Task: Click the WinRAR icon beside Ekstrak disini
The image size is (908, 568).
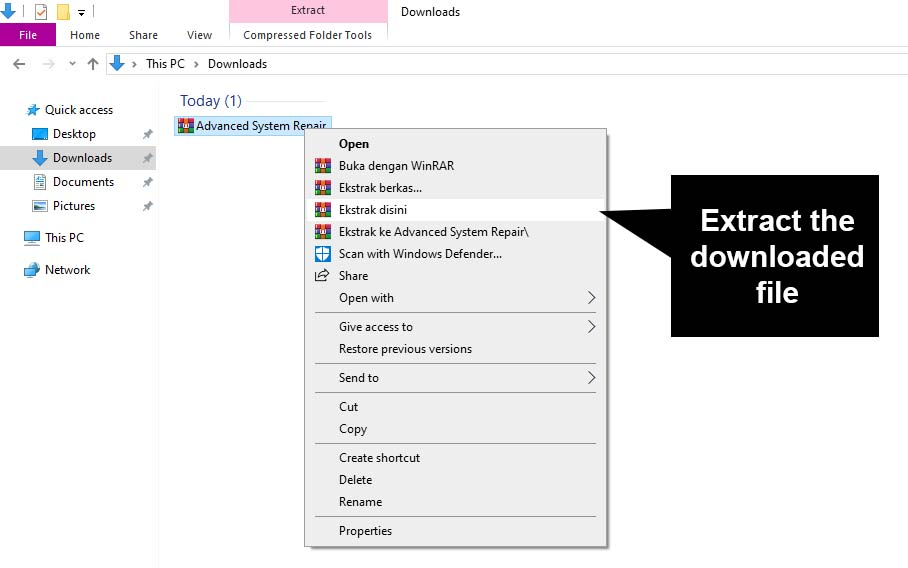Action: pyautogui.click(x=323, y=210)
